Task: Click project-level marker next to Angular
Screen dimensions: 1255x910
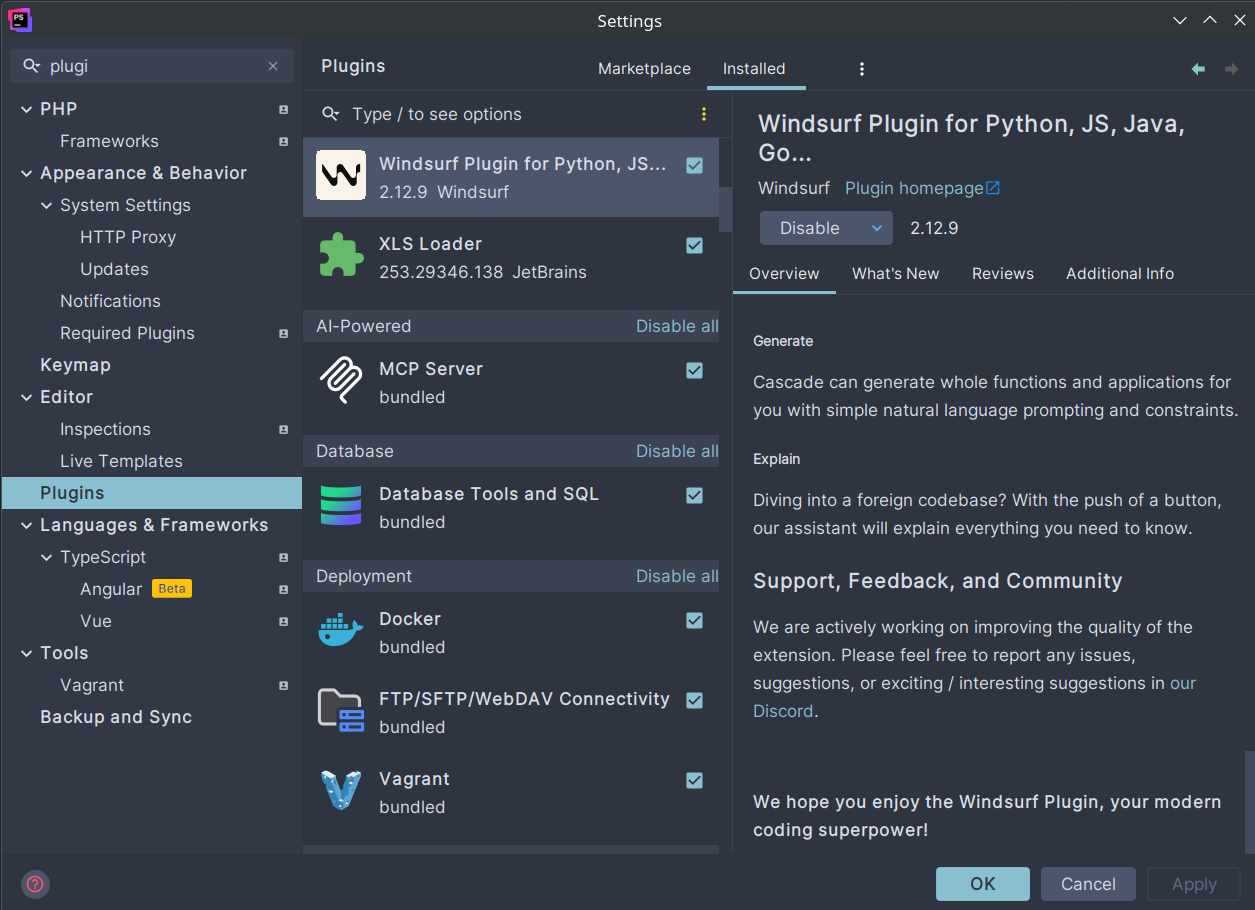Action: pos(284,589)
